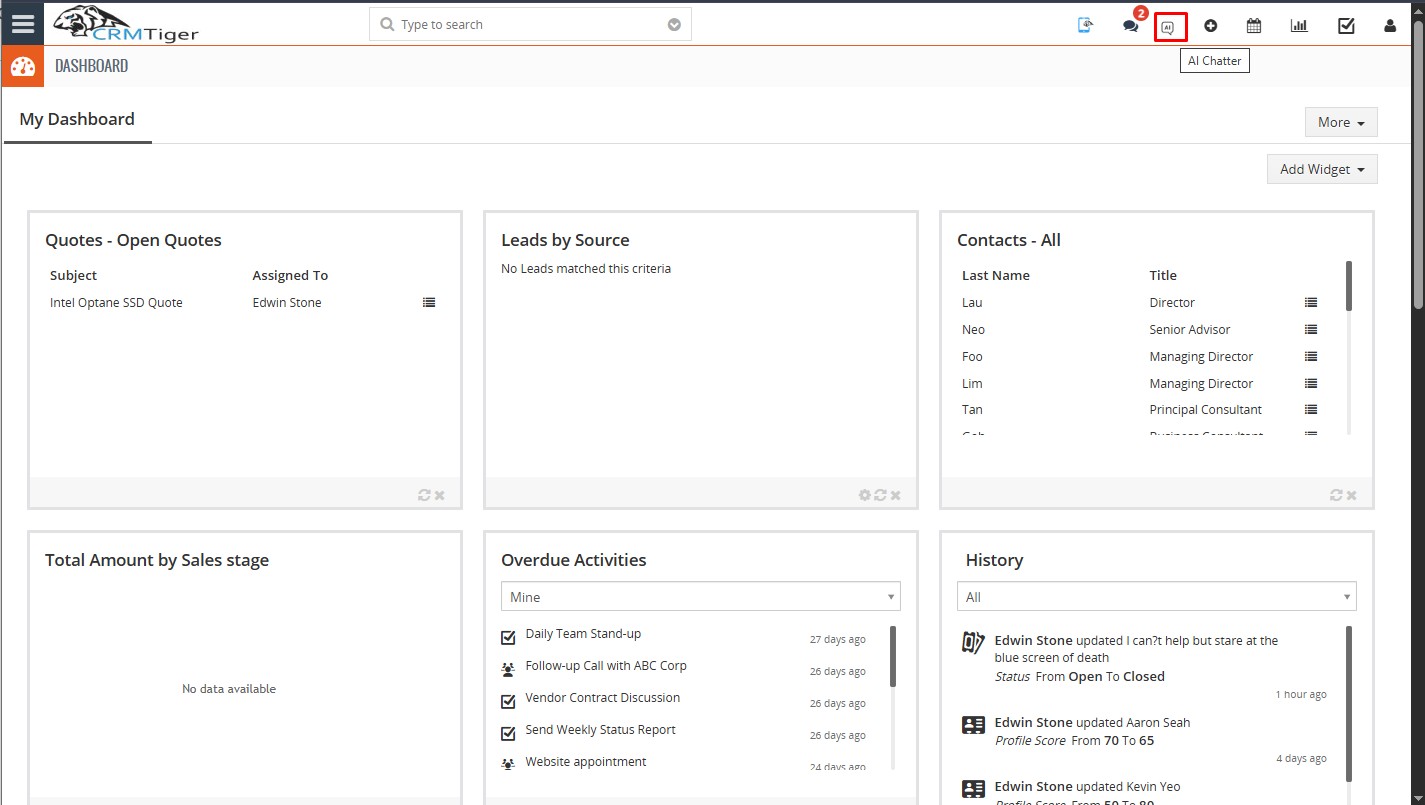Select the My Dashboard tab

pyautogui.click(x=77, y=119)
